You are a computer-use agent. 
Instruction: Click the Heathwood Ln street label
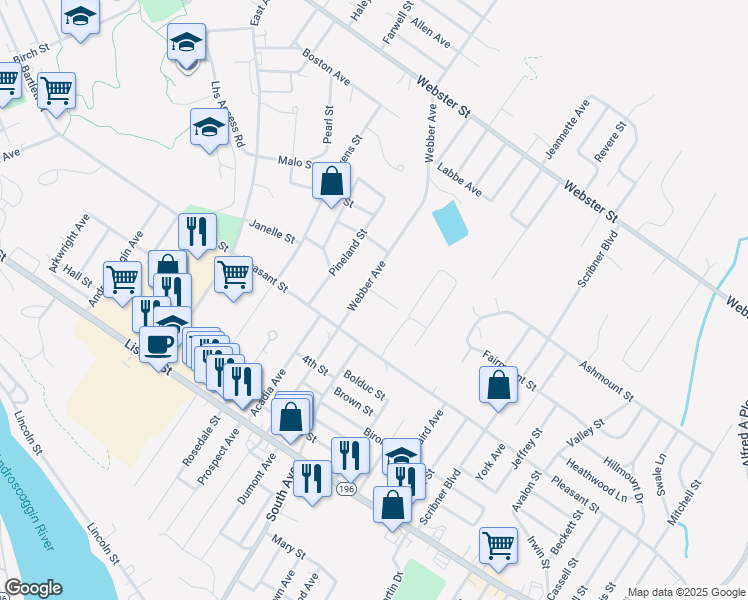click(596, 480)
